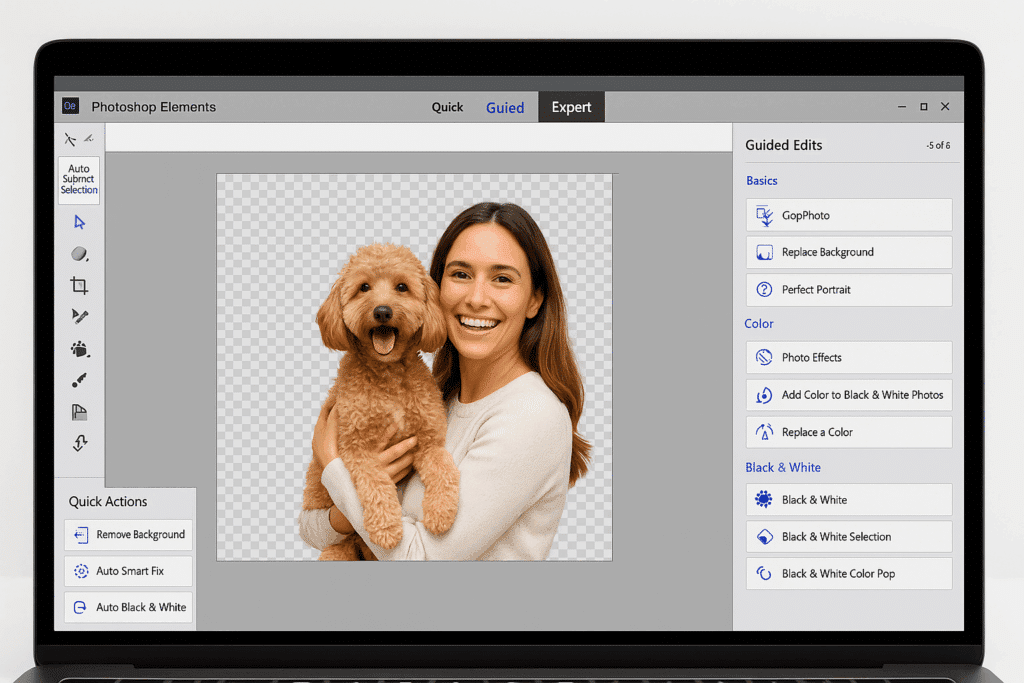Open the Gradient tool icon
Screen dimensions: 1024x683
[x=79, y=412]
